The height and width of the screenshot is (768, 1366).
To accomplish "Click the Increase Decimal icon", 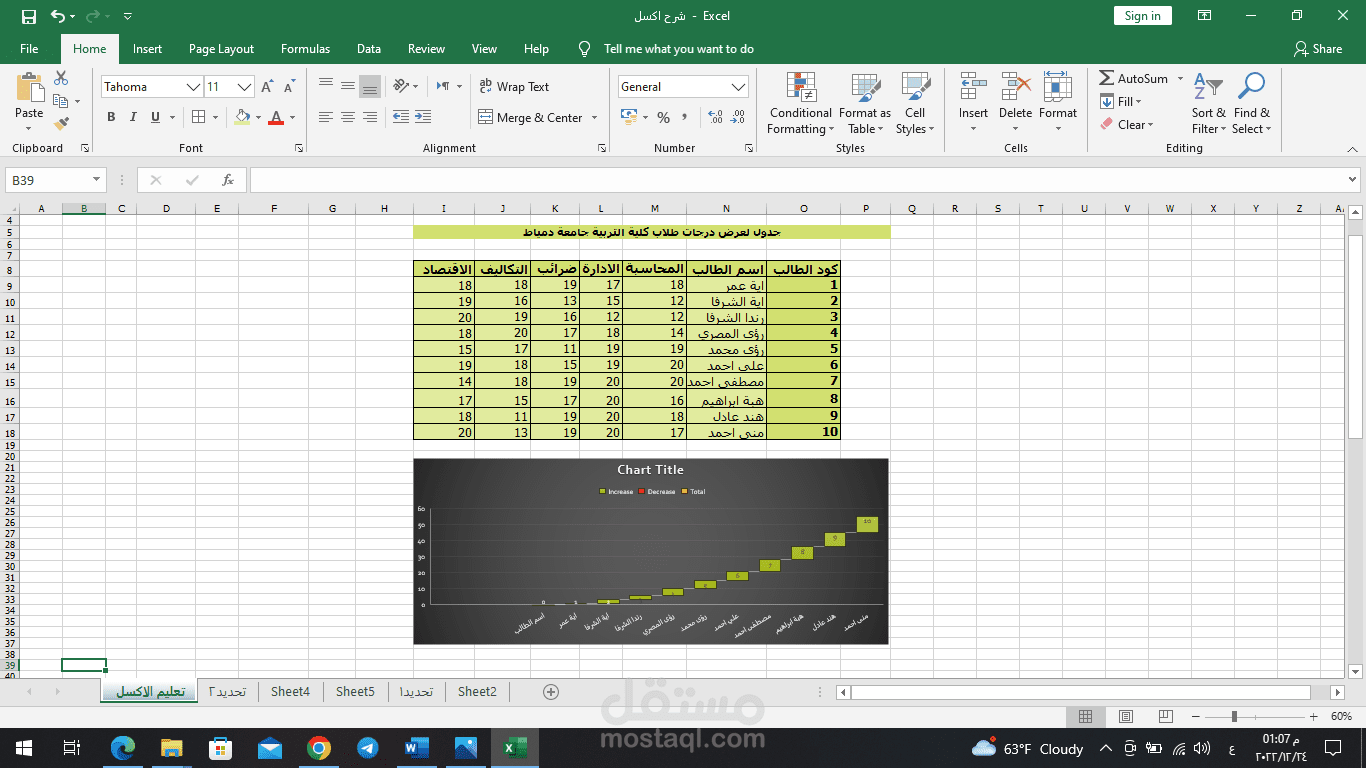I will pos(715,117).
